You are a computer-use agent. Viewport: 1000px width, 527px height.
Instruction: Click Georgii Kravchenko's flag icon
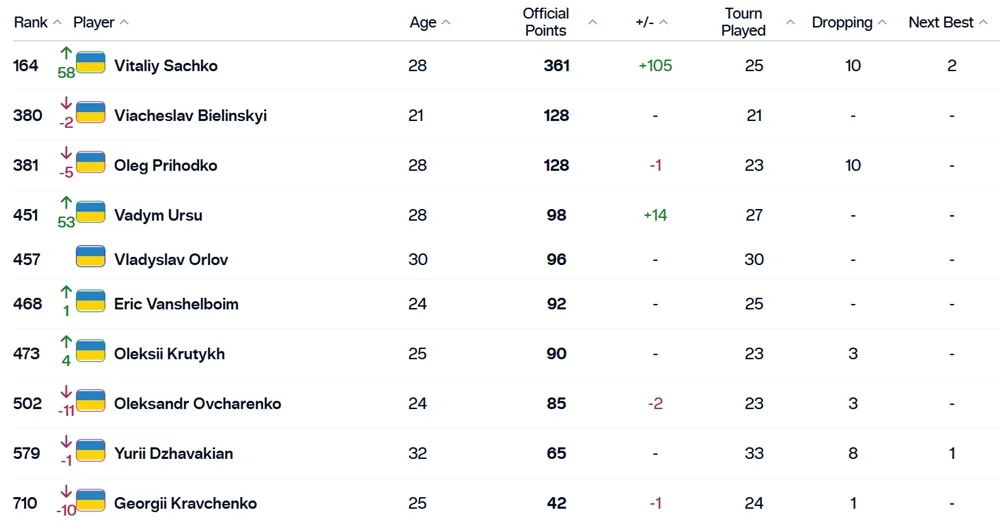(91, 501)
